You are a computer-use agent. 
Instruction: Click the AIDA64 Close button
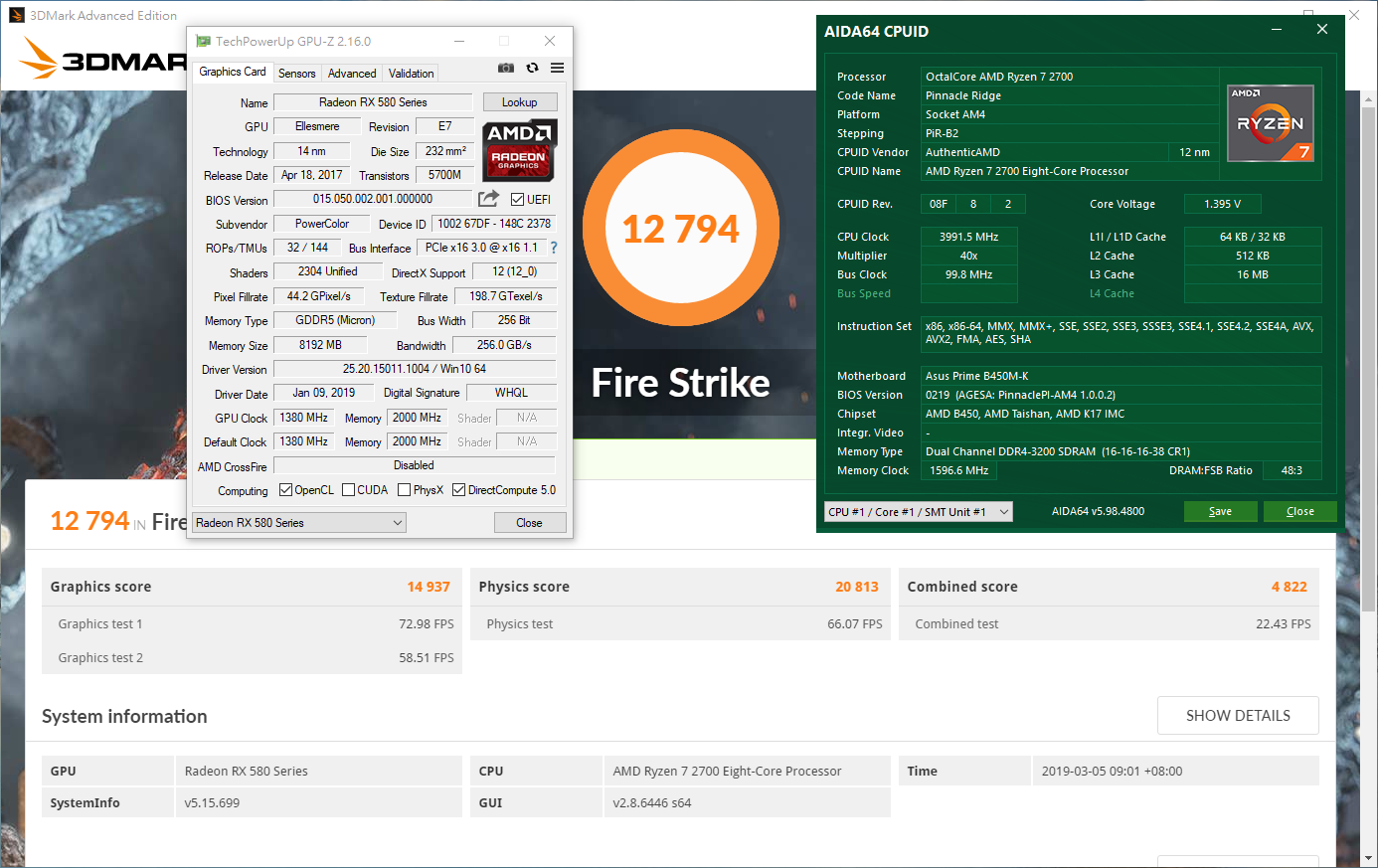pyautogui.click(x=1299, y=512)
